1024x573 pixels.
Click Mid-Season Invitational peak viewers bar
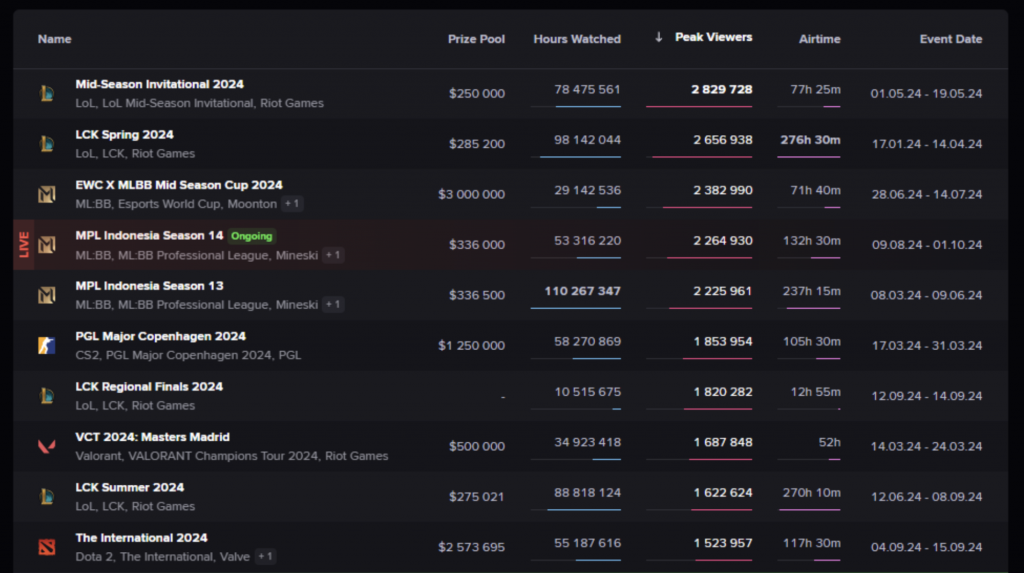[x=699, y=106]
